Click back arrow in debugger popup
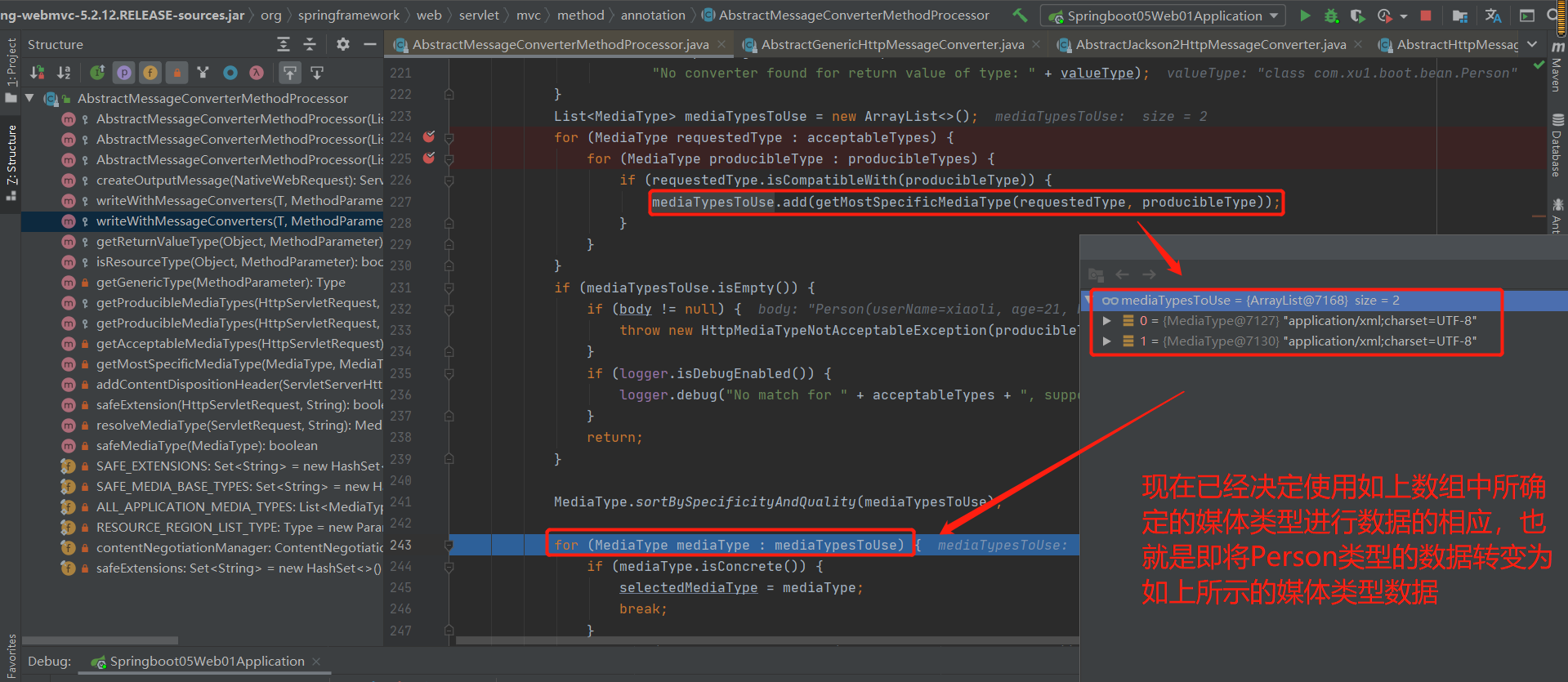The image size is (1568, 682). click(x=1123, y=274)
